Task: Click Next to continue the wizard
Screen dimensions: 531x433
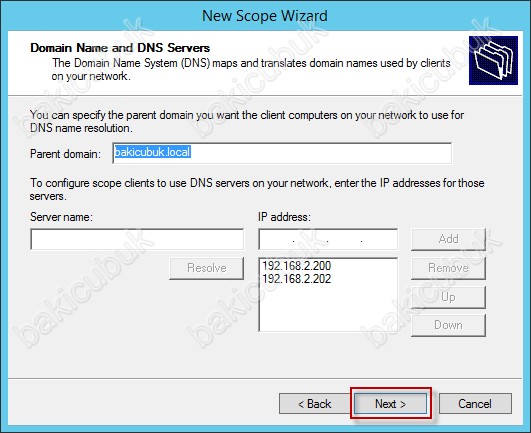Action: pyautogui.click(x=390, y=404)
